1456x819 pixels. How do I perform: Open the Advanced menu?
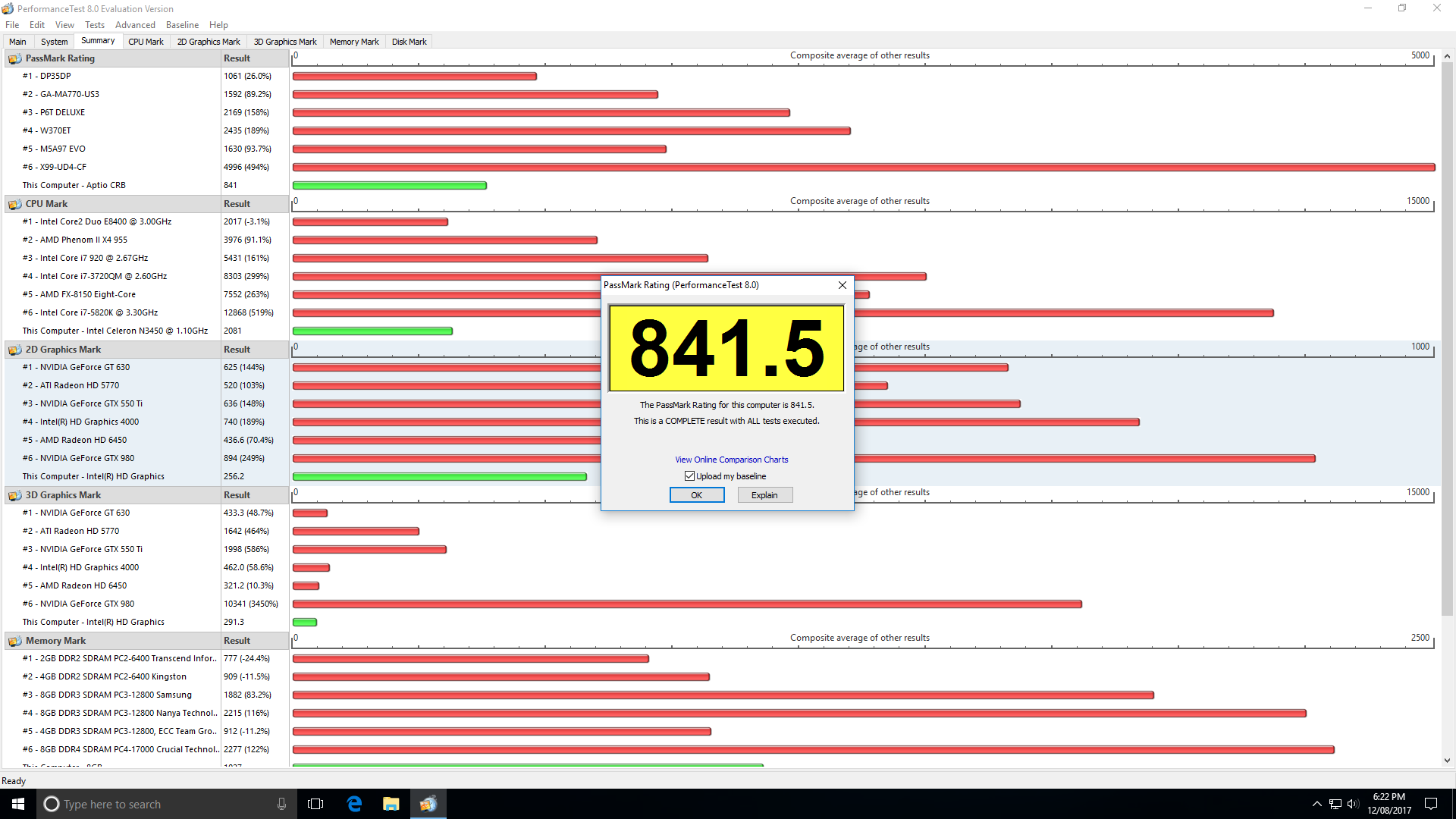(x=136, y=25)
